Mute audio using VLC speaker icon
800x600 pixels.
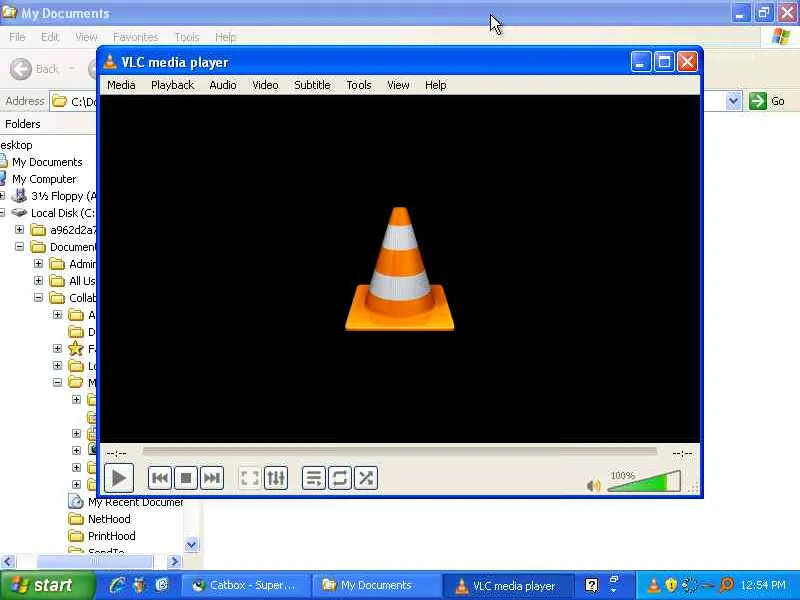click(x=594, y=485)
